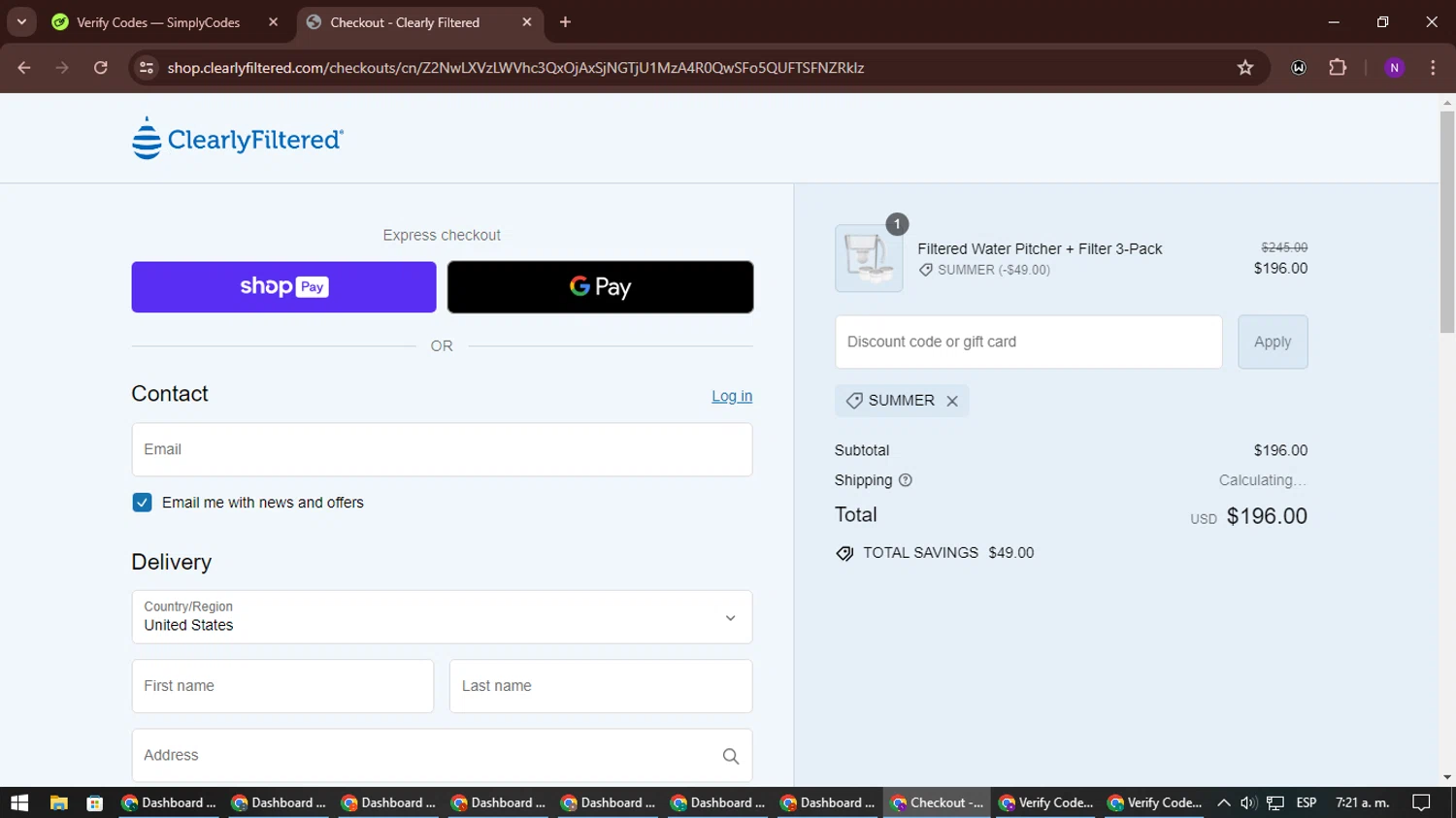Viewport: 1456px width, 818px height.
Task: Open the Windows Start menu
Action: 19,802
